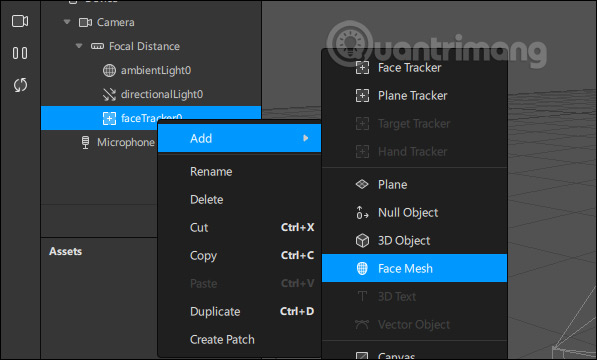Click the Assets panel header
This screenshot has height=360, width=597.
pyautogui.click(x=65, y=252)
